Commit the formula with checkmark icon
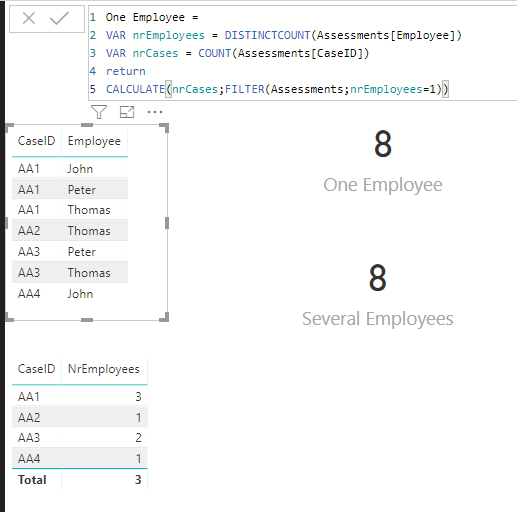The width and height of the screenshot is (517, 512). (59, 18)
